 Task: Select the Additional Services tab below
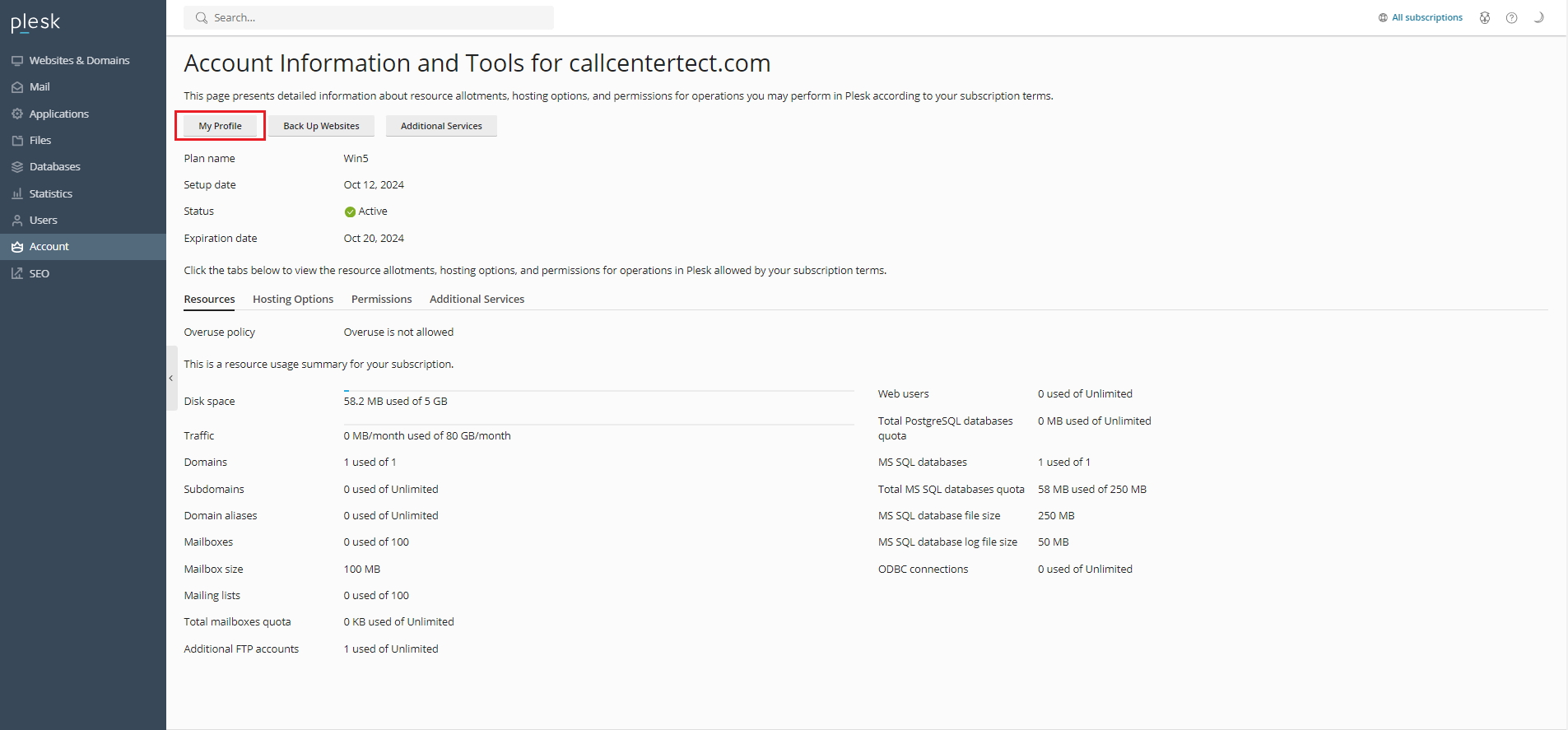pyautogui.click(x=477, y=300)
